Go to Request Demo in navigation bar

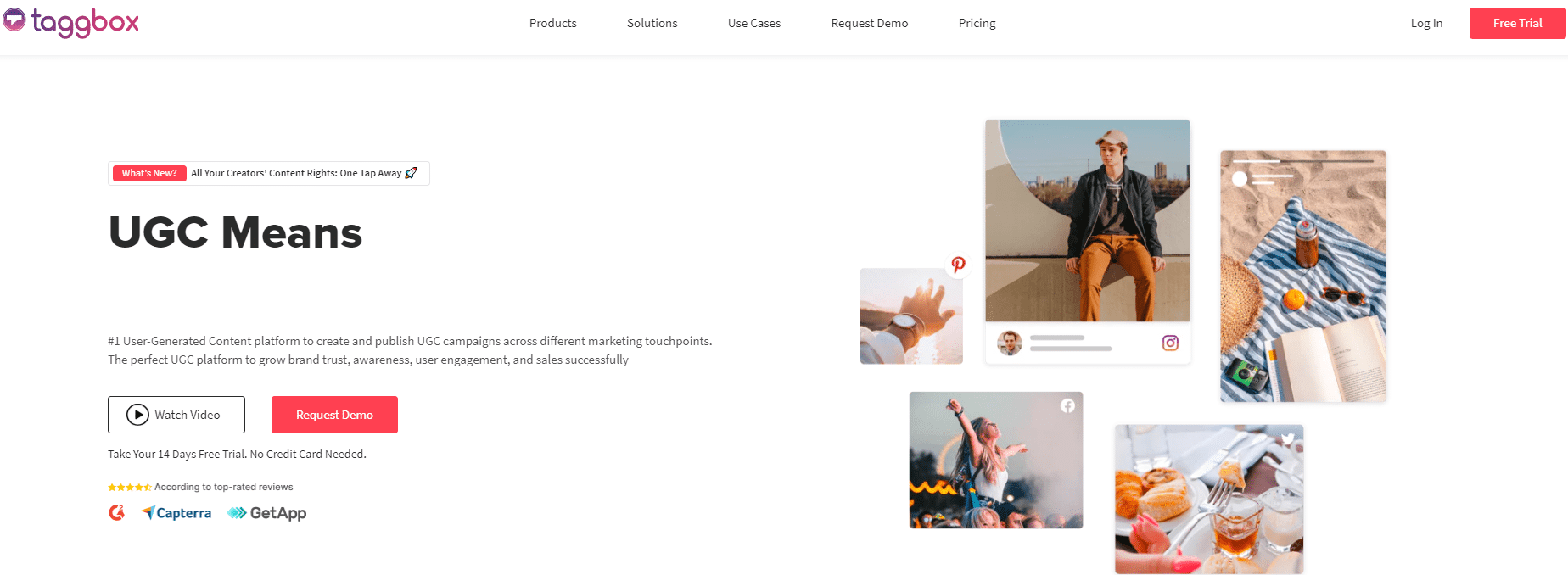click(870, 23)
